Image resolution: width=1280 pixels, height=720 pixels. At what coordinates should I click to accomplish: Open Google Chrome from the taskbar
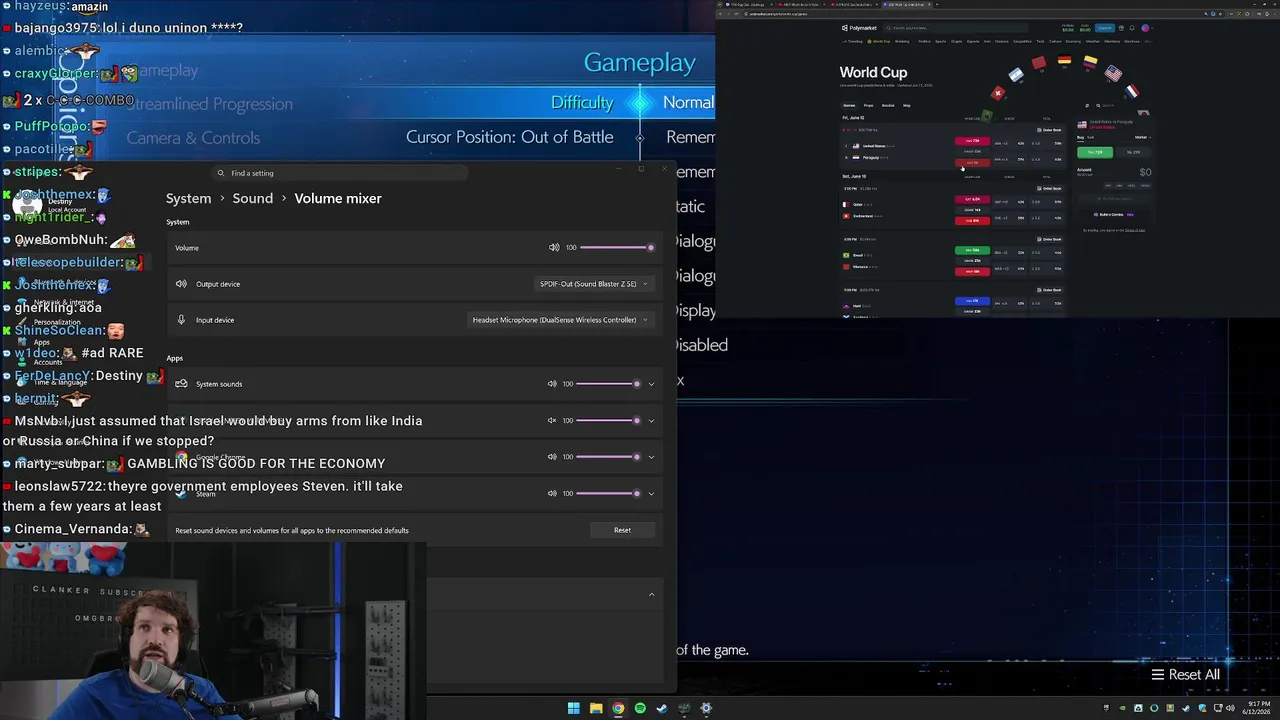coord(618,708)
